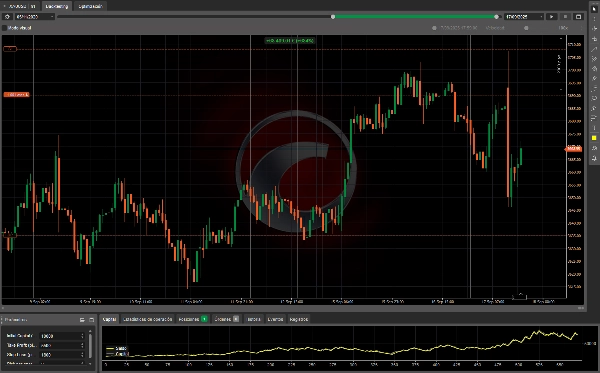Screen dimensions: 600x373
Task: Click the chart horizontal scrollbar below time axis
Action: (293, 308)
